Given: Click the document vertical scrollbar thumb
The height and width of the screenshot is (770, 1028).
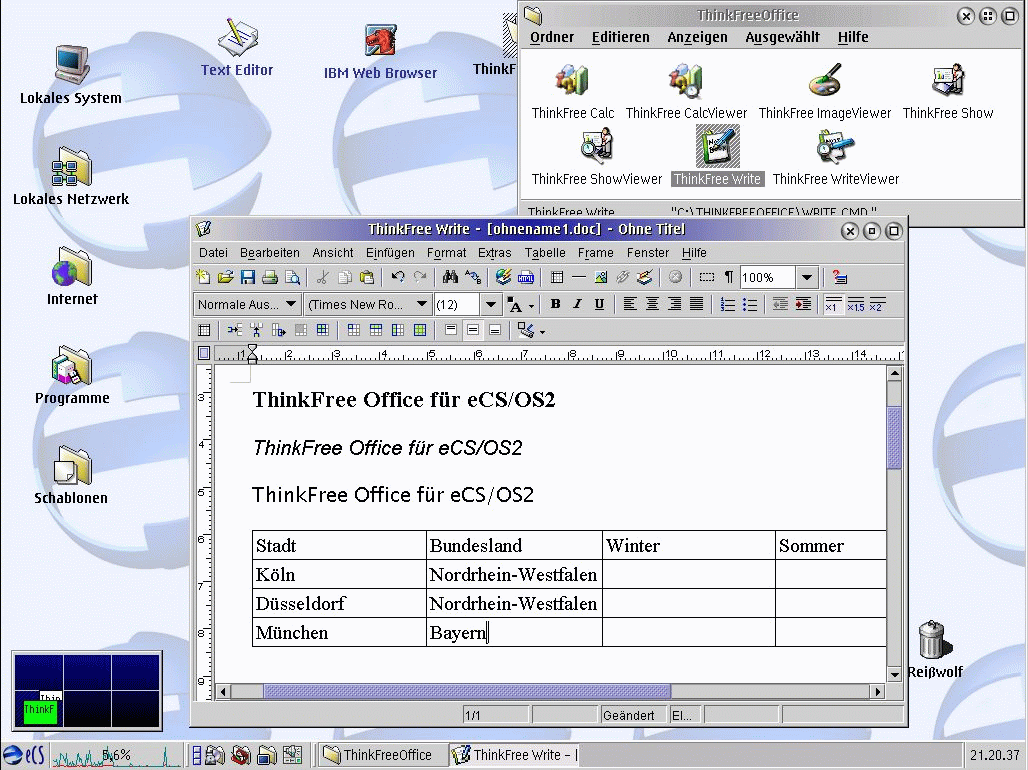Looking at the screenshot, I should pos(894,437).
